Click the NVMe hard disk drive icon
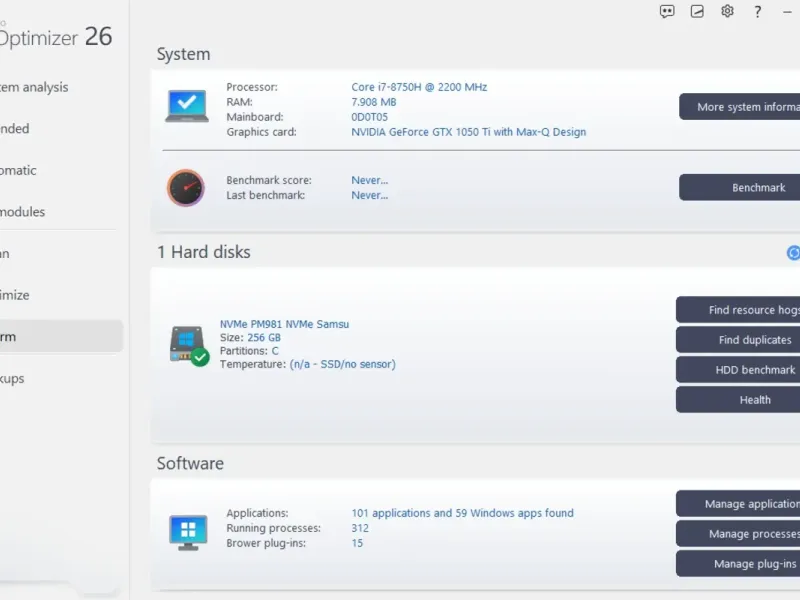The image size is (800, 600). pos(189,345)
